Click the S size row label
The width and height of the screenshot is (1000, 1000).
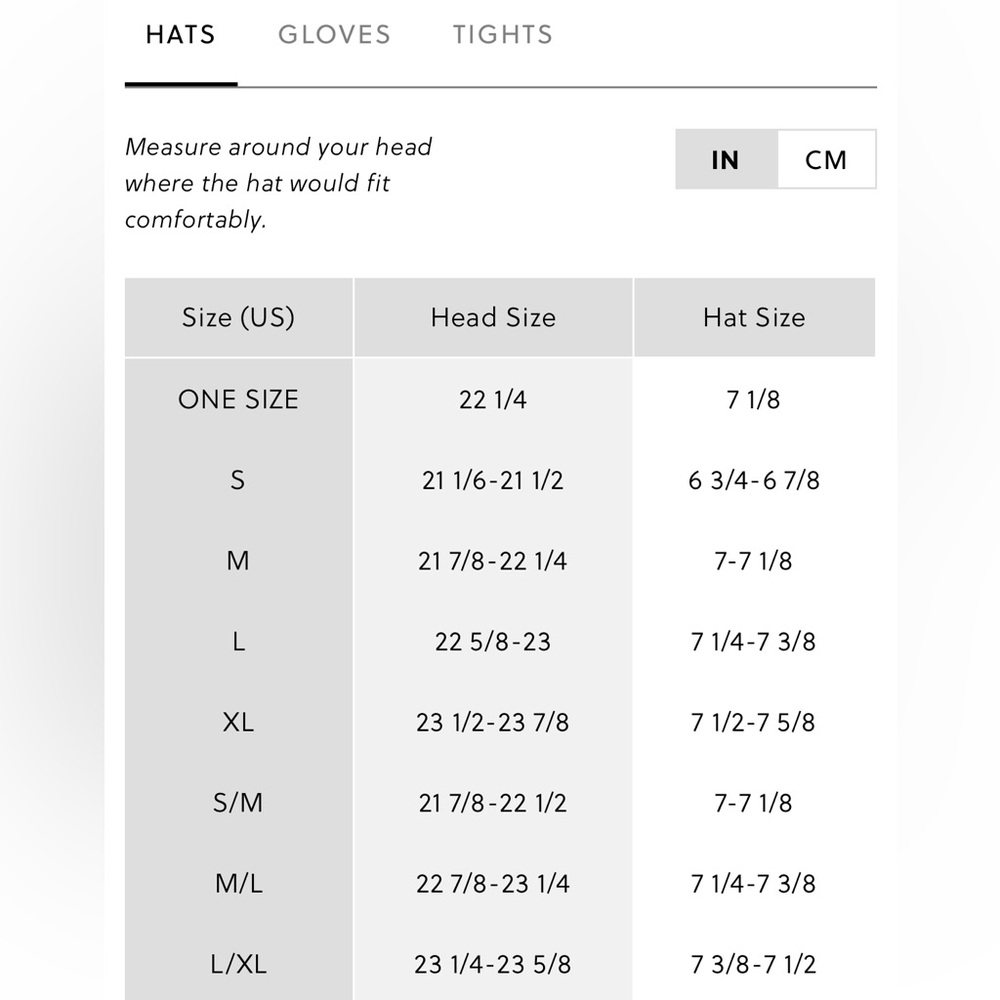pyautogui.click(x=238, y=480)
